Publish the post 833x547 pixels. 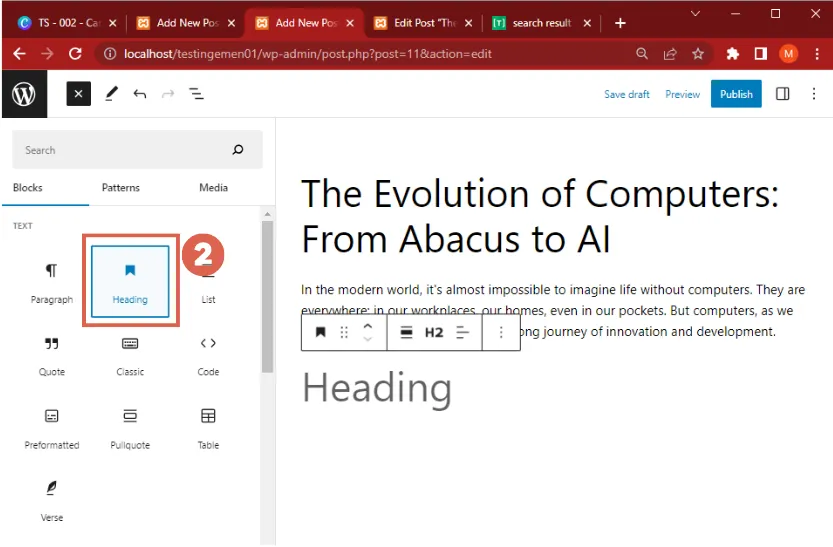pos(736,94)
